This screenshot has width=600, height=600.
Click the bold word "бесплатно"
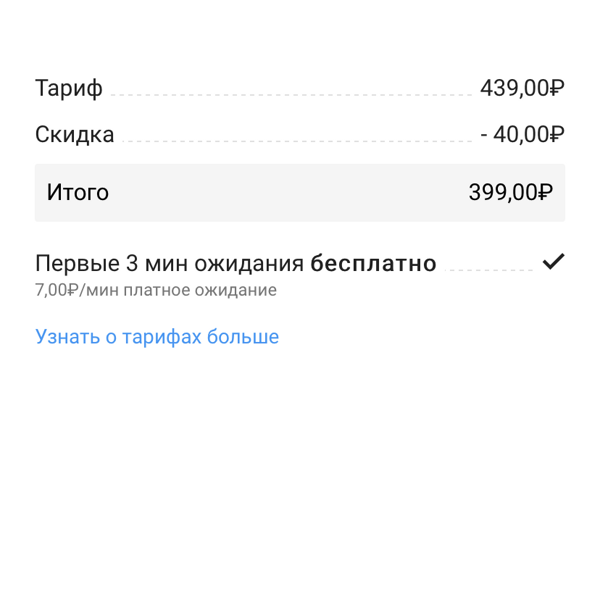click(x=373, y=263)
